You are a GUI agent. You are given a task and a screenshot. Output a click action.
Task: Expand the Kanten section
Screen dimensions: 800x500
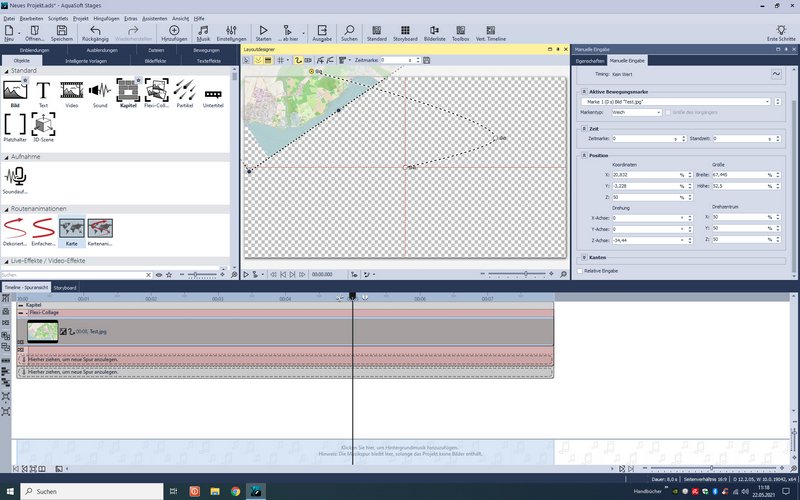582,257
